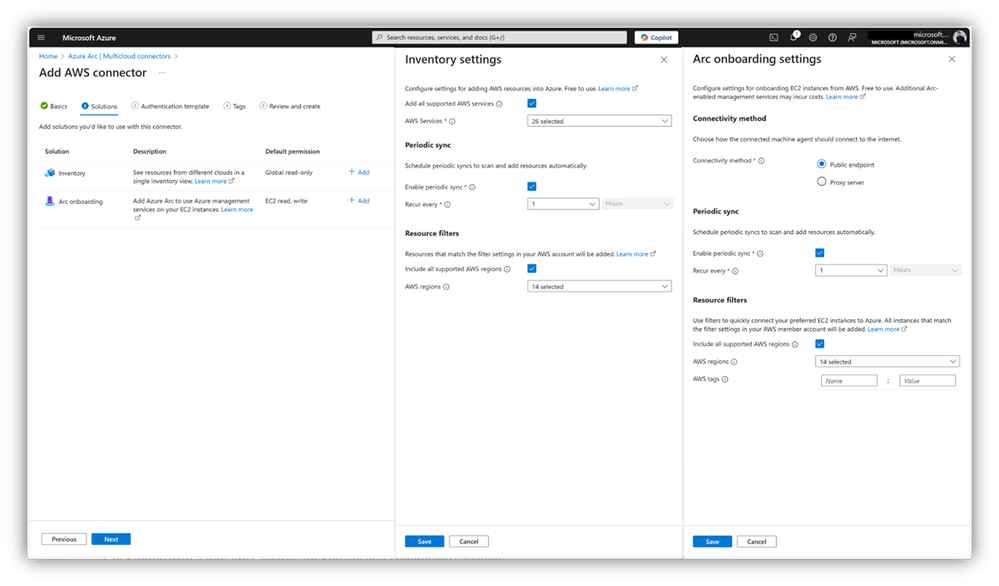Switch to the Solutions step tab
This screenshot has height=586, width=999.
coord(99,106)
